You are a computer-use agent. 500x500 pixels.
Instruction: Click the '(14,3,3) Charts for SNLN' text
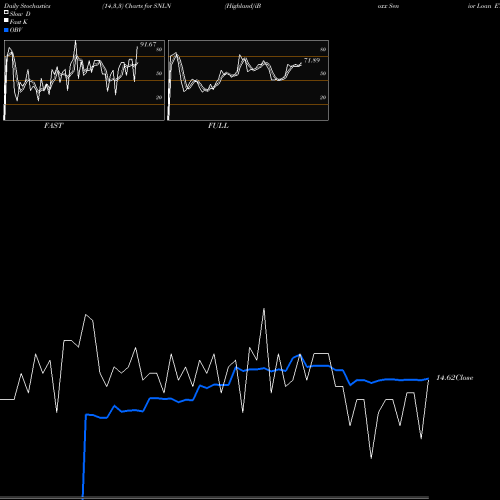[x=137, y=6]
